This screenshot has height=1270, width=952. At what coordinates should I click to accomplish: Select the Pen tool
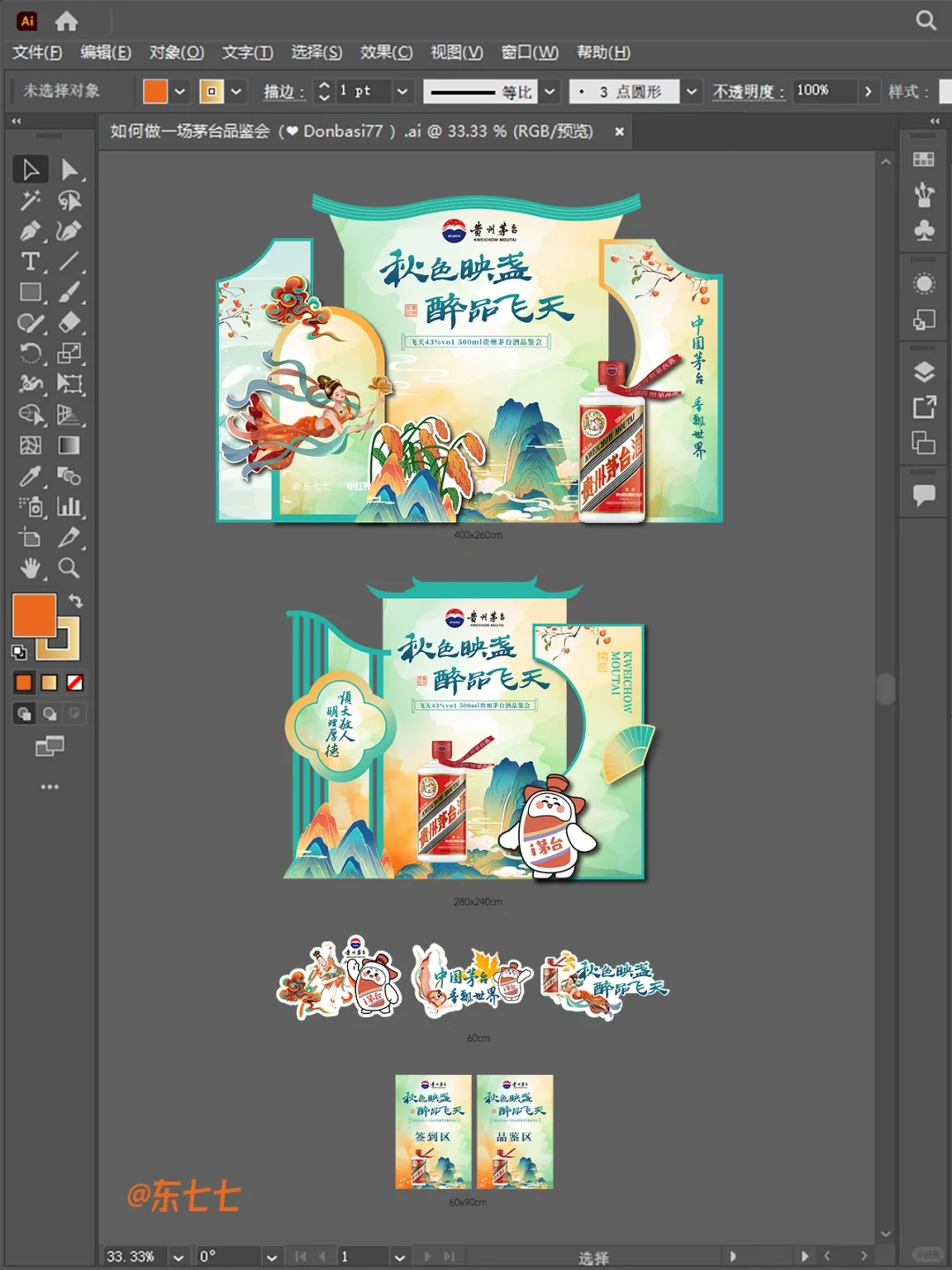[30, 231]
